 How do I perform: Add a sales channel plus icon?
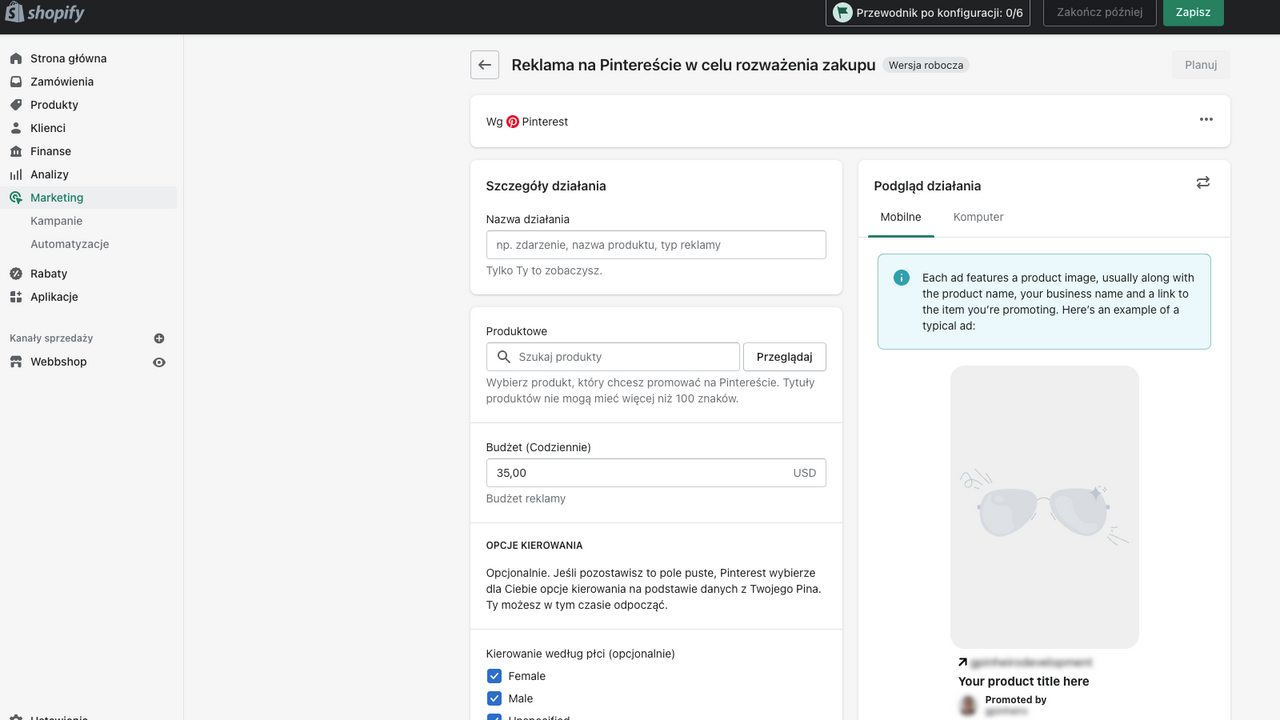point(159,338)
